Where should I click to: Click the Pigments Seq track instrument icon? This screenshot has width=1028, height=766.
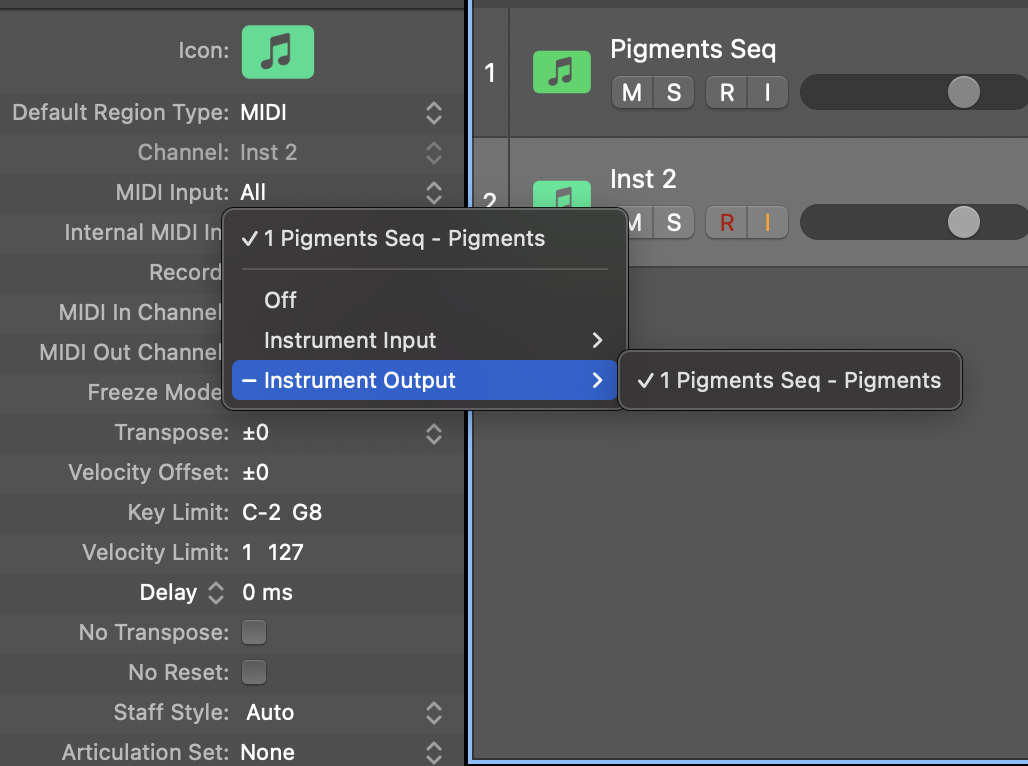tap(562, 71)
